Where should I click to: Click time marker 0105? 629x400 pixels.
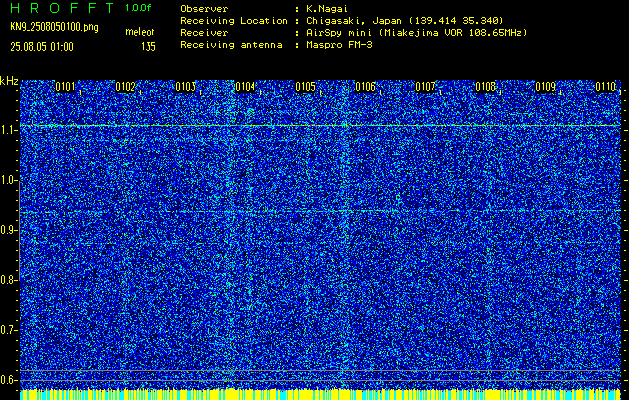(x=306, y=87)
